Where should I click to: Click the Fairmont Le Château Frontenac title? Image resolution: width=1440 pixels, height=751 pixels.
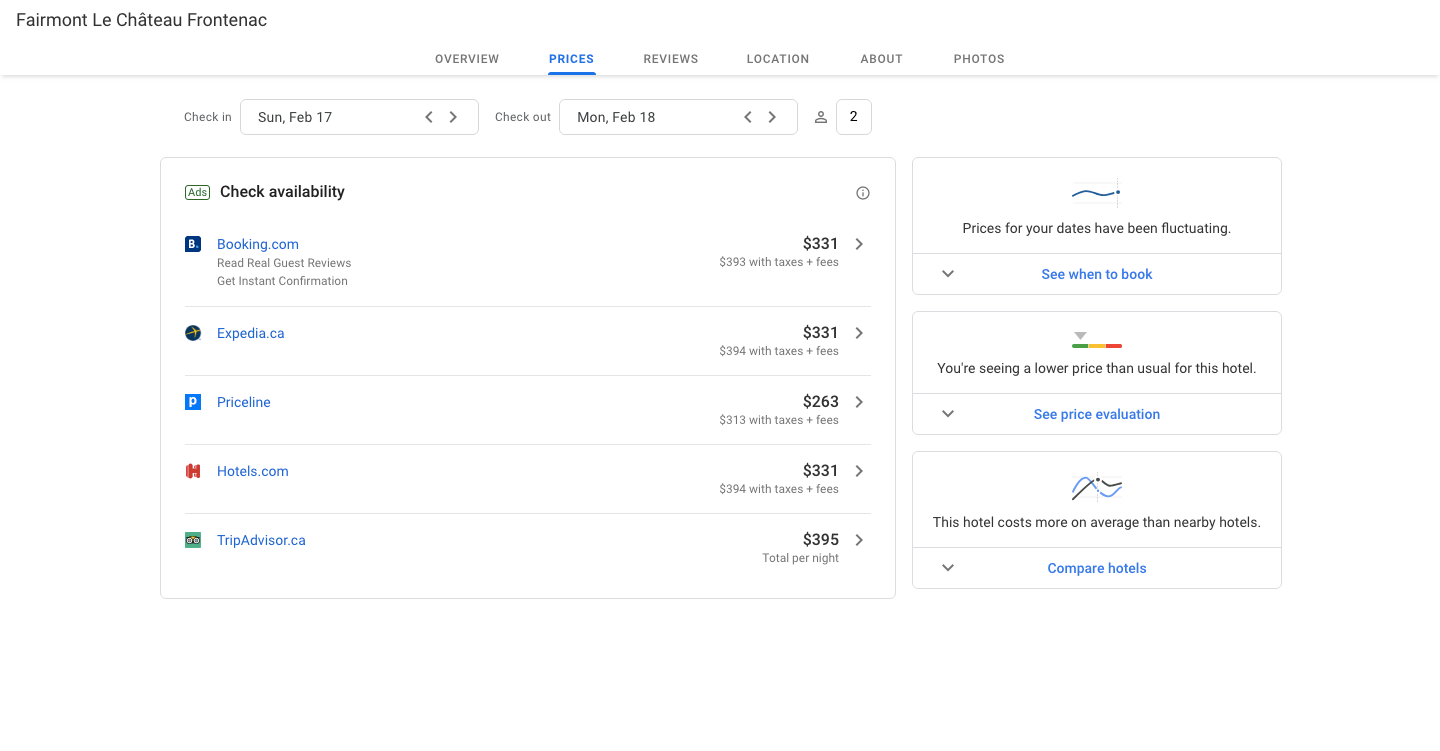(x=141, y=20)
